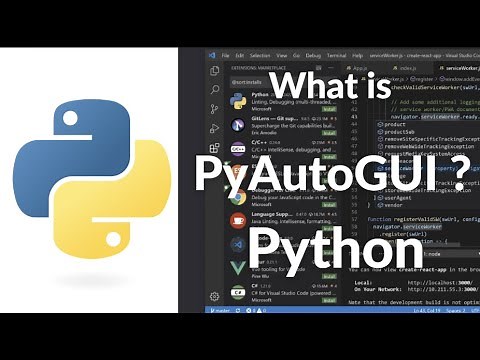Click the filter extensions icon in Marketplace header
Image resolution: width=480 pixels, height=360 pixels.
pyautogui.click(x=319, y=68)
